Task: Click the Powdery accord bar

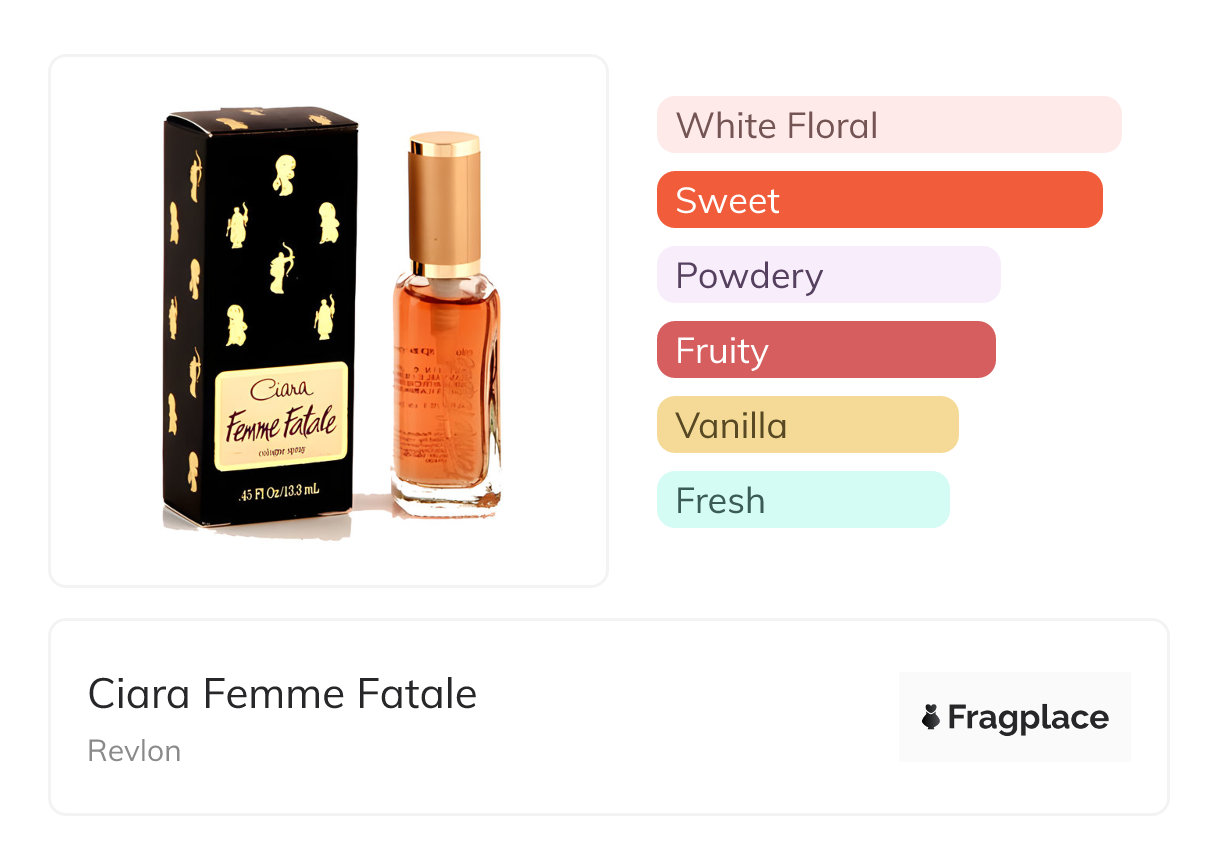Action: pyautogui.click(x=828, y=275)
